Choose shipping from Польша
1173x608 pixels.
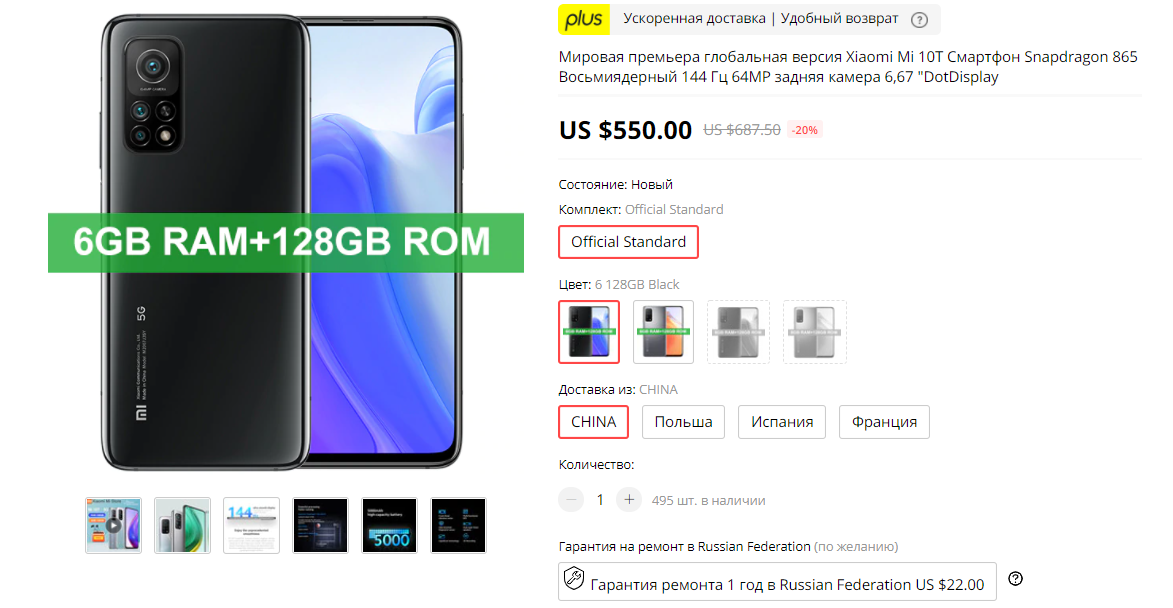pos(683,422)
